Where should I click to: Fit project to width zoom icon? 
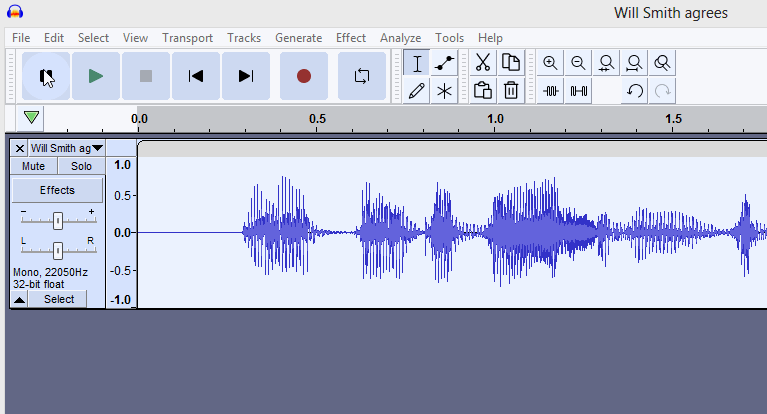634,63
